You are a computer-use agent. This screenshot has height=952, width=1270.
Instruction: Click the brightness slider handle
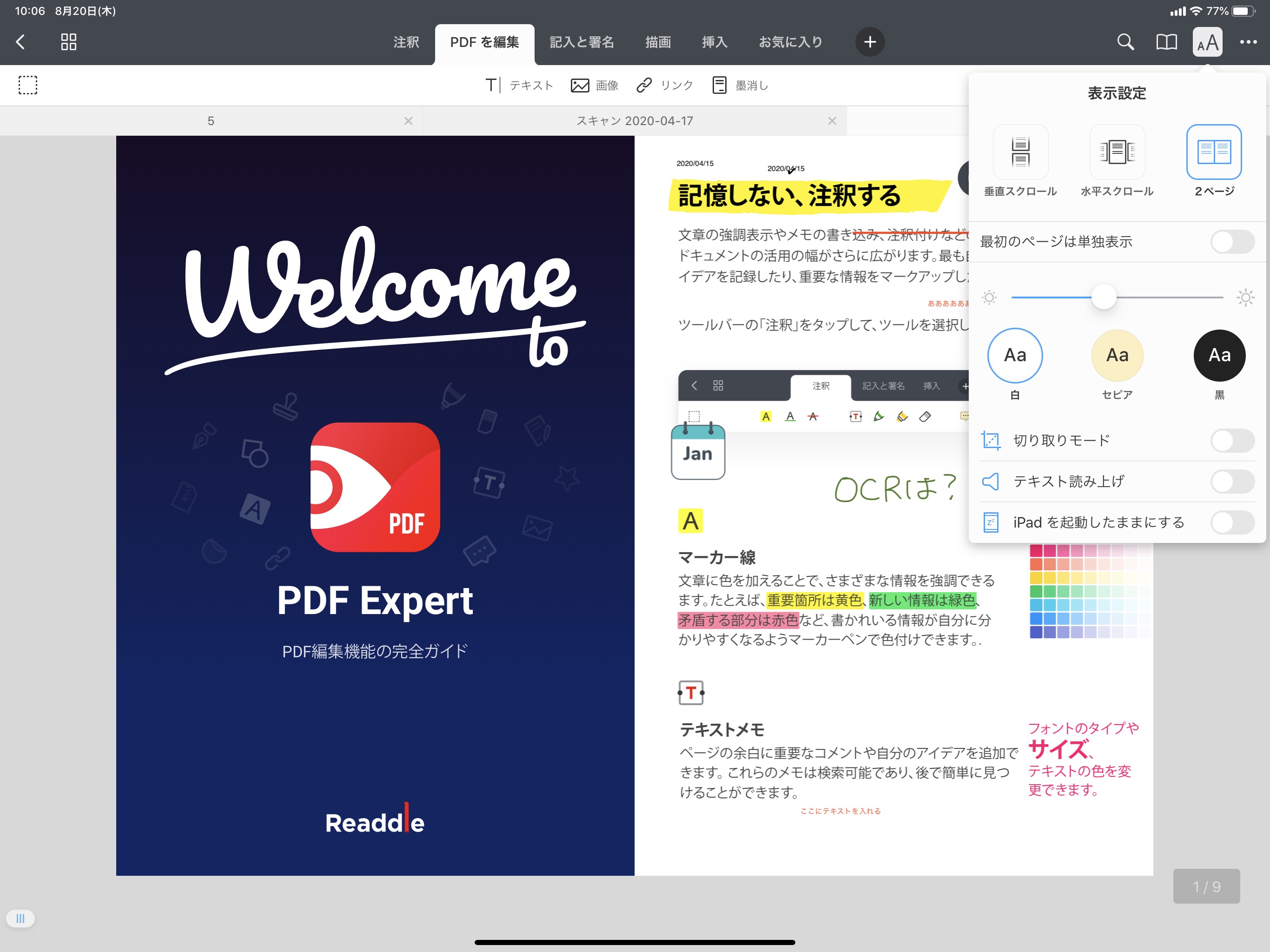click(1104, 297)
